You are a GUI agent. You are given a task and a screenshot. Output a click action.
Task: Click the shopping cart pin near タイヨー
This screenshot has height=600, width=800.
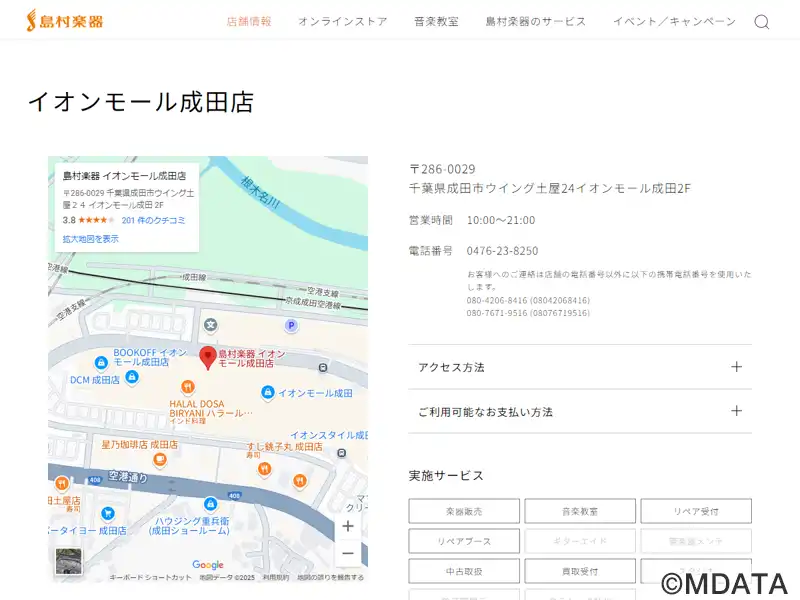(x=108, y=513)
